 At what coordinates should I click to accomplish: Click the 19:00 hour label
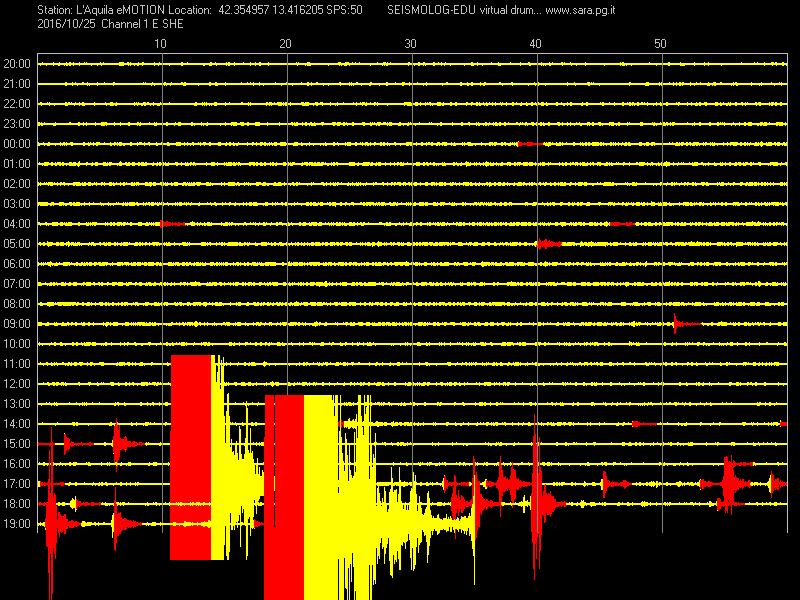coord(17,523)
